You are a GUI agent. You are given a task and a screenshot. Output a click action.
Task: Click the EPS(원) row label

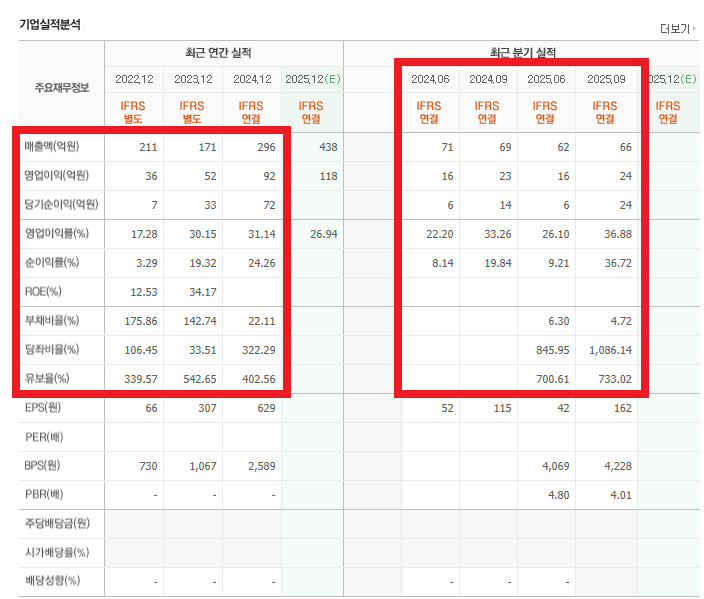[x=44, y=408]
